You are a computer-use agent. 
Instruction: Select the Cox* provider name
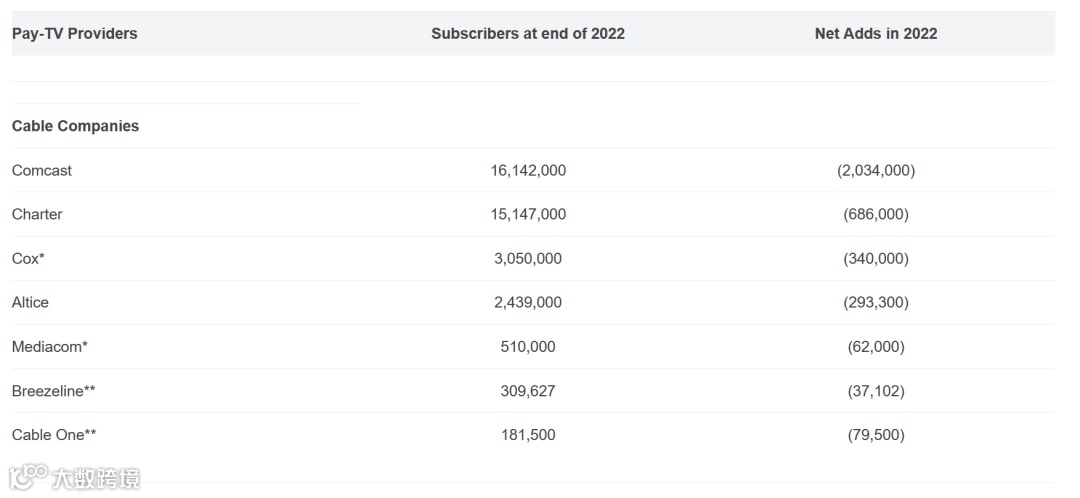click(28, 258)
